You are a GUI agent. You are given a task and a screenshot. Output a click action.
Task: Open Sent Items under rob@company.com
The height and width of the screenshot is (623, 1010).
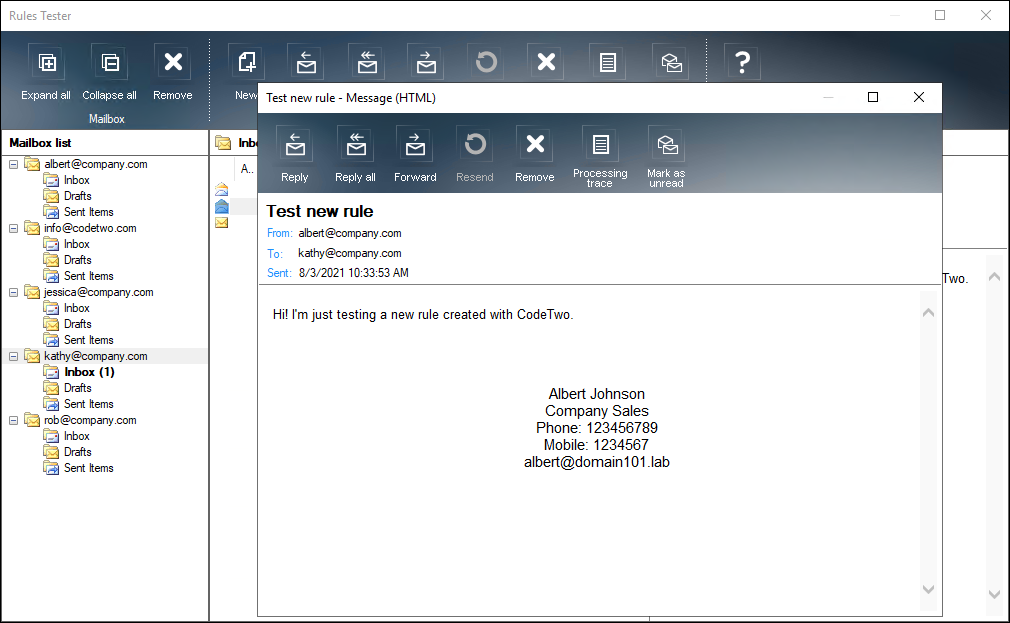pos(88,468)
